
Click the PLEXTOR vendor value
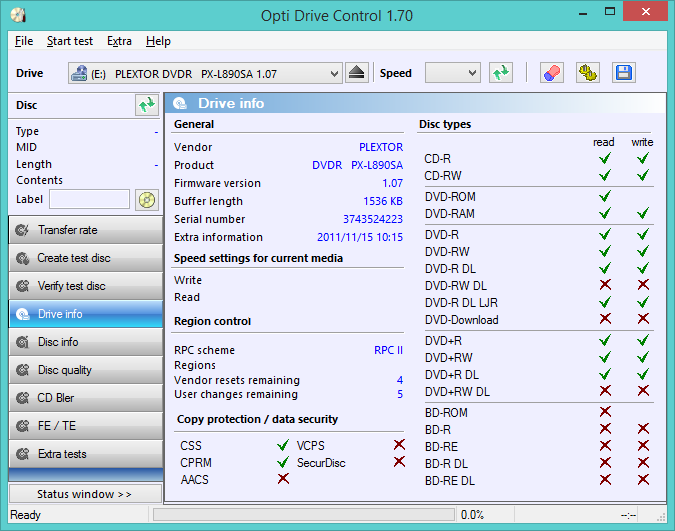point(381,147)
